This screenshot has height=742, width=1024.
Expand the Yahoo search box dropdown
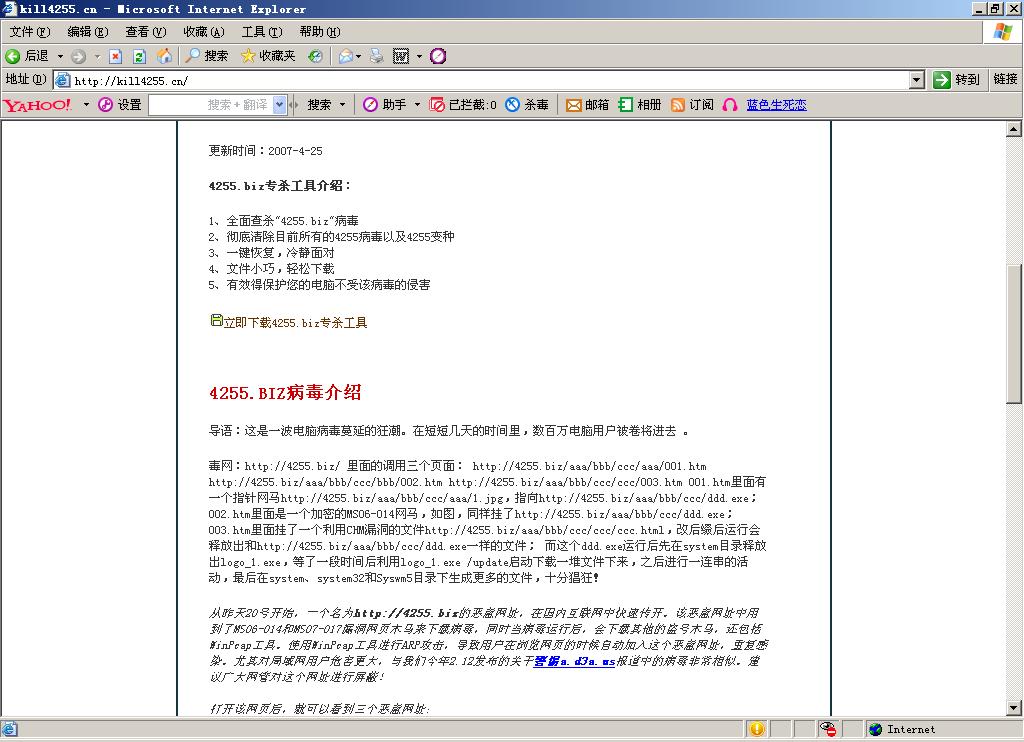[280, 105]
